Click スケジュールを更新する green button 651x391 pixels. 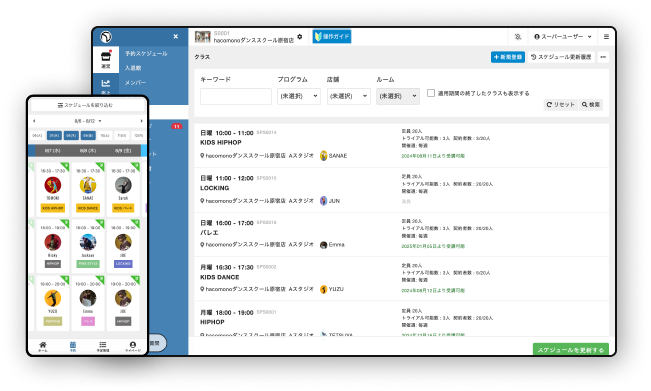570,349
